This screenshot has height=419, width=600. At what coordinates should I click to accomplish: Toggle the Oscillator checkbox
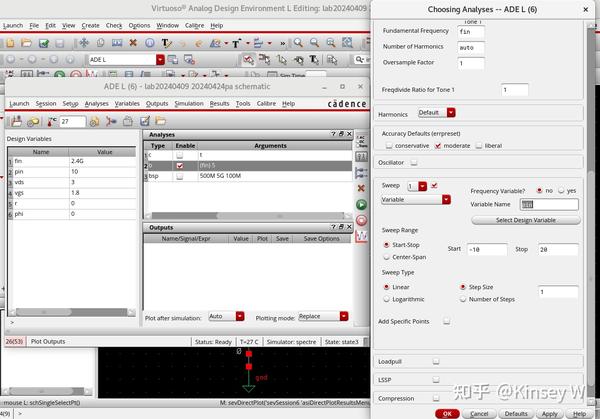click(414, 163)
